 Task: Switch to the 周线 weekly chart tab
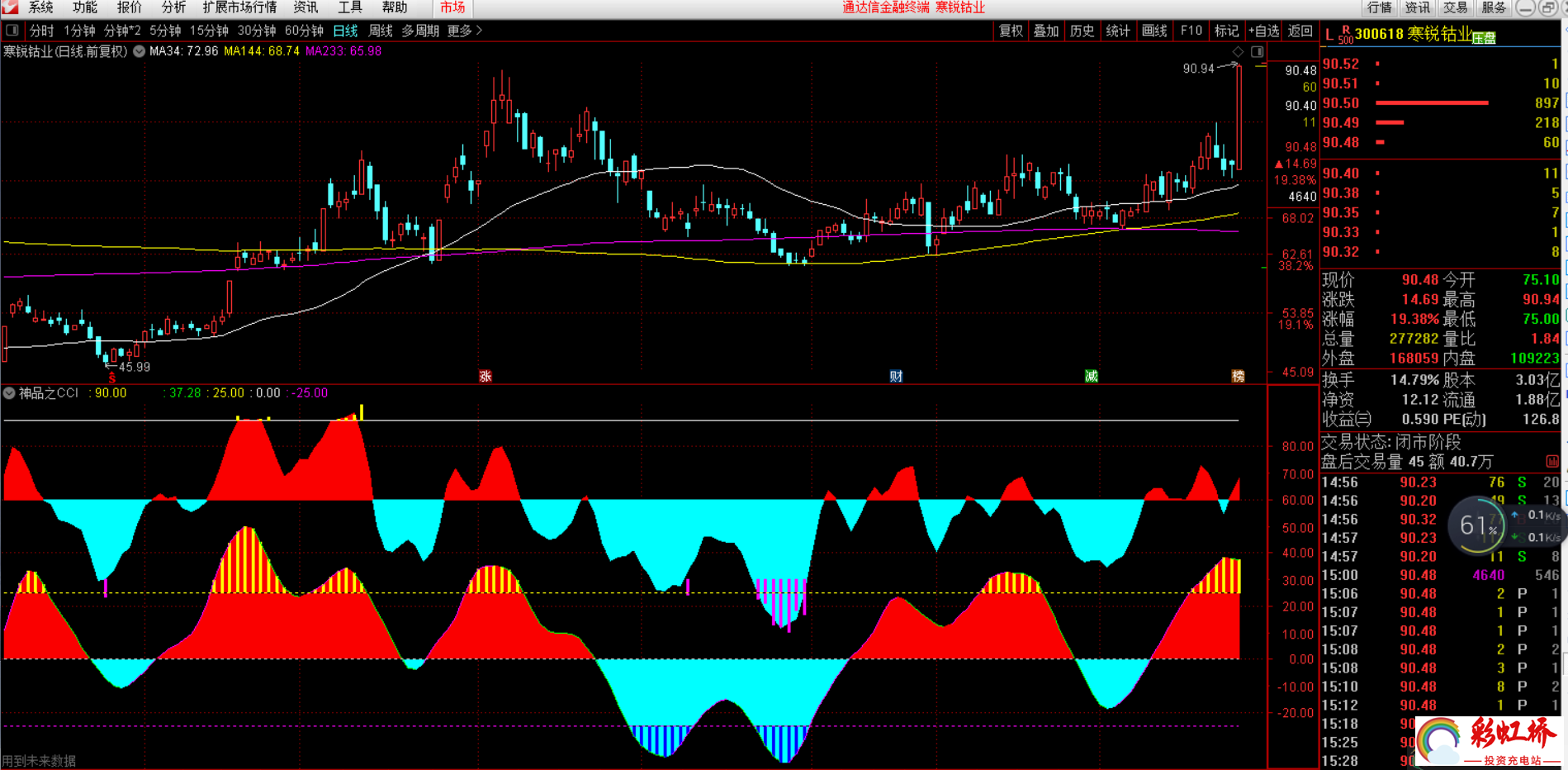[380, 31]
